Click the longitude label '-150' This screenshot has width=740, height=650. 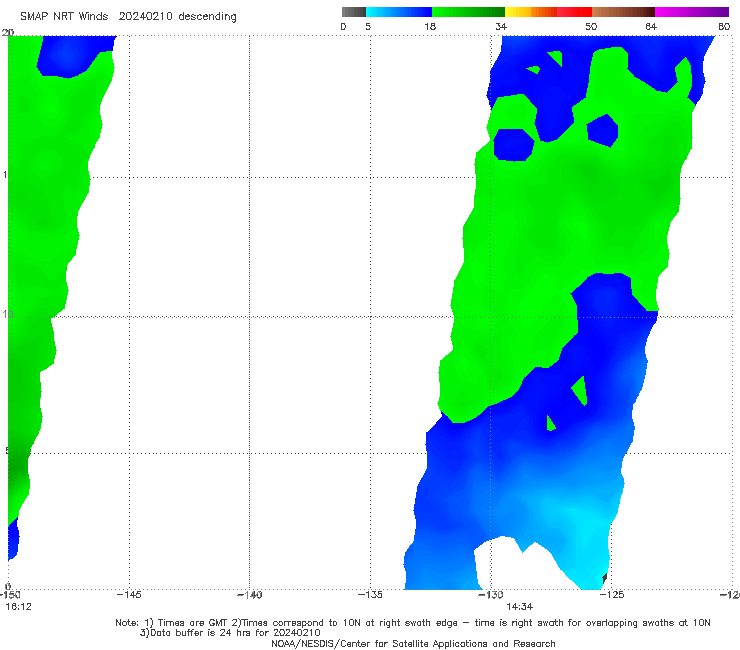[10, 595]
